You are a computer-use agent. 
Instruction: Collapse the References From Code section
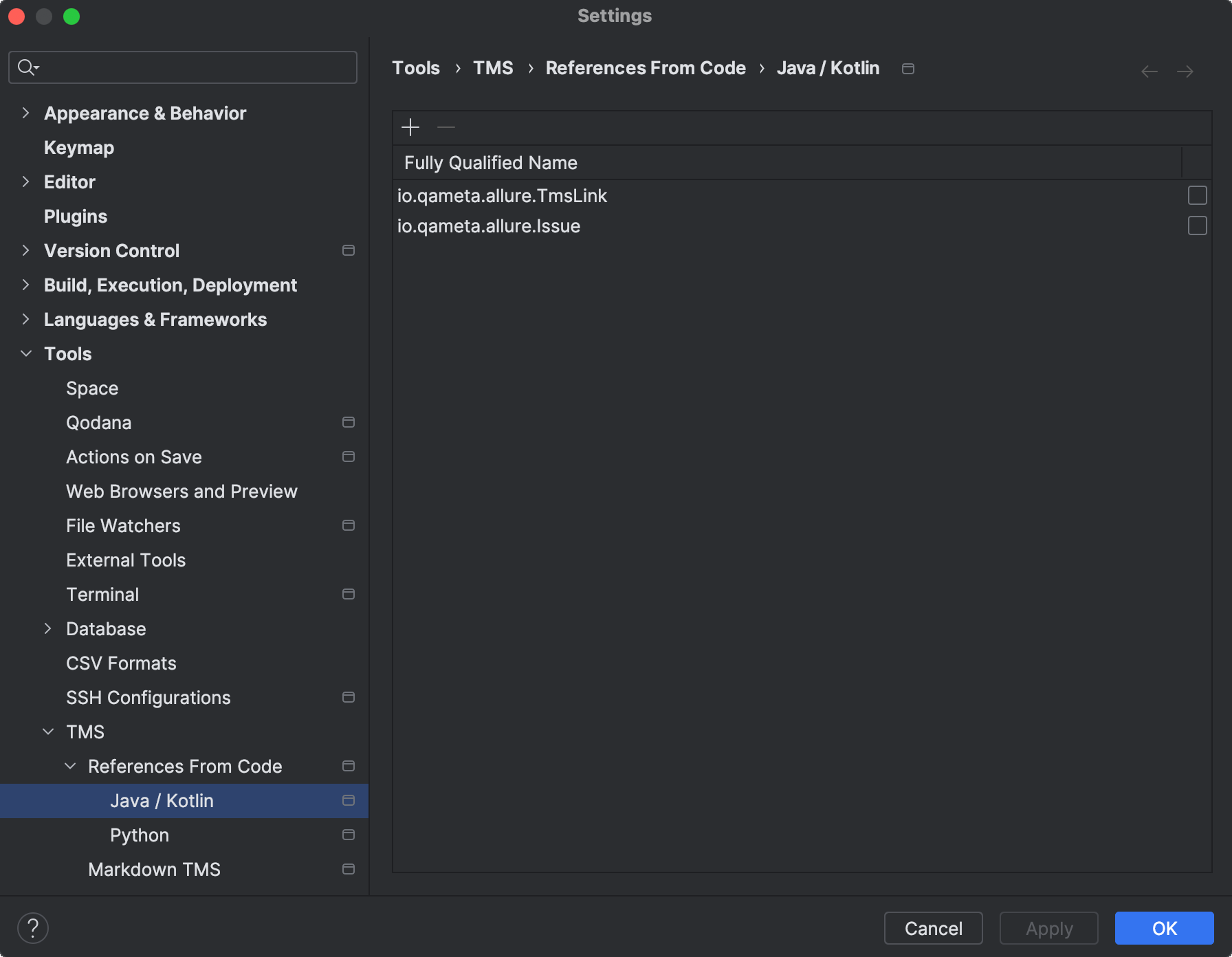pos(69,766)
